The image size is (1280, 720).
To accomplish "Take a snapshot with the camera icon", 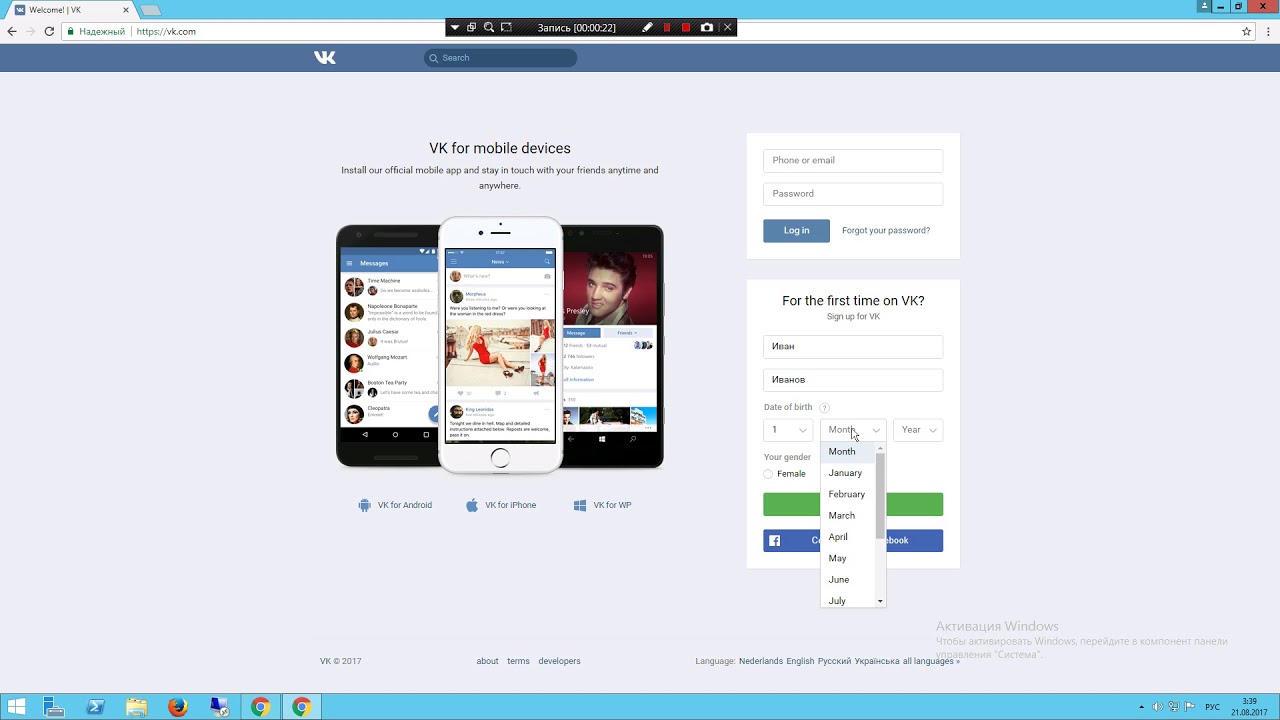I will tap(707, 27).
